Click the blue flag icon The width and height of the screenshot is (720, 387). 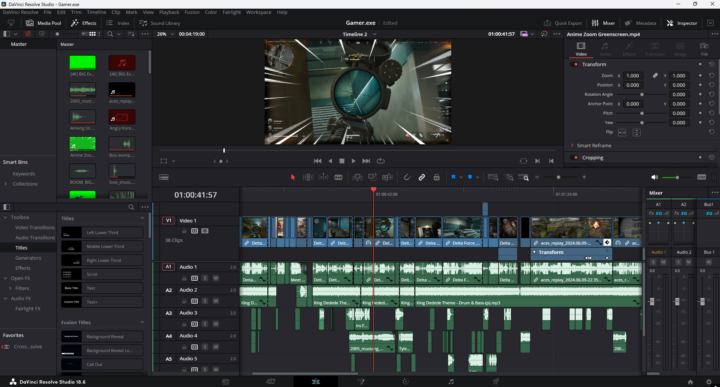(453, 177)
